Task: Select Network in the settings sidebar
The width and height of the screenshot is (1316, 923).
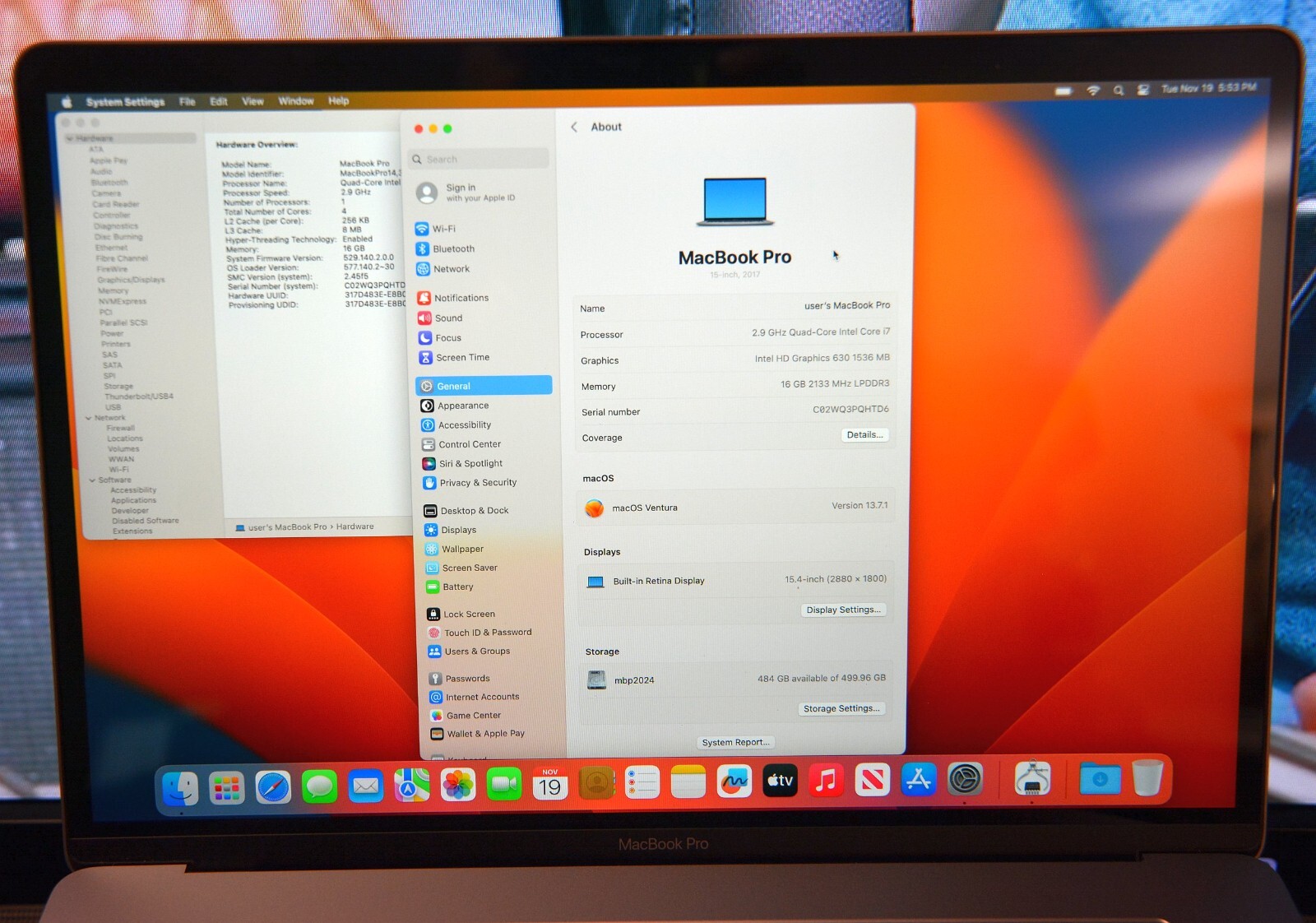Action: coord(443,269)
